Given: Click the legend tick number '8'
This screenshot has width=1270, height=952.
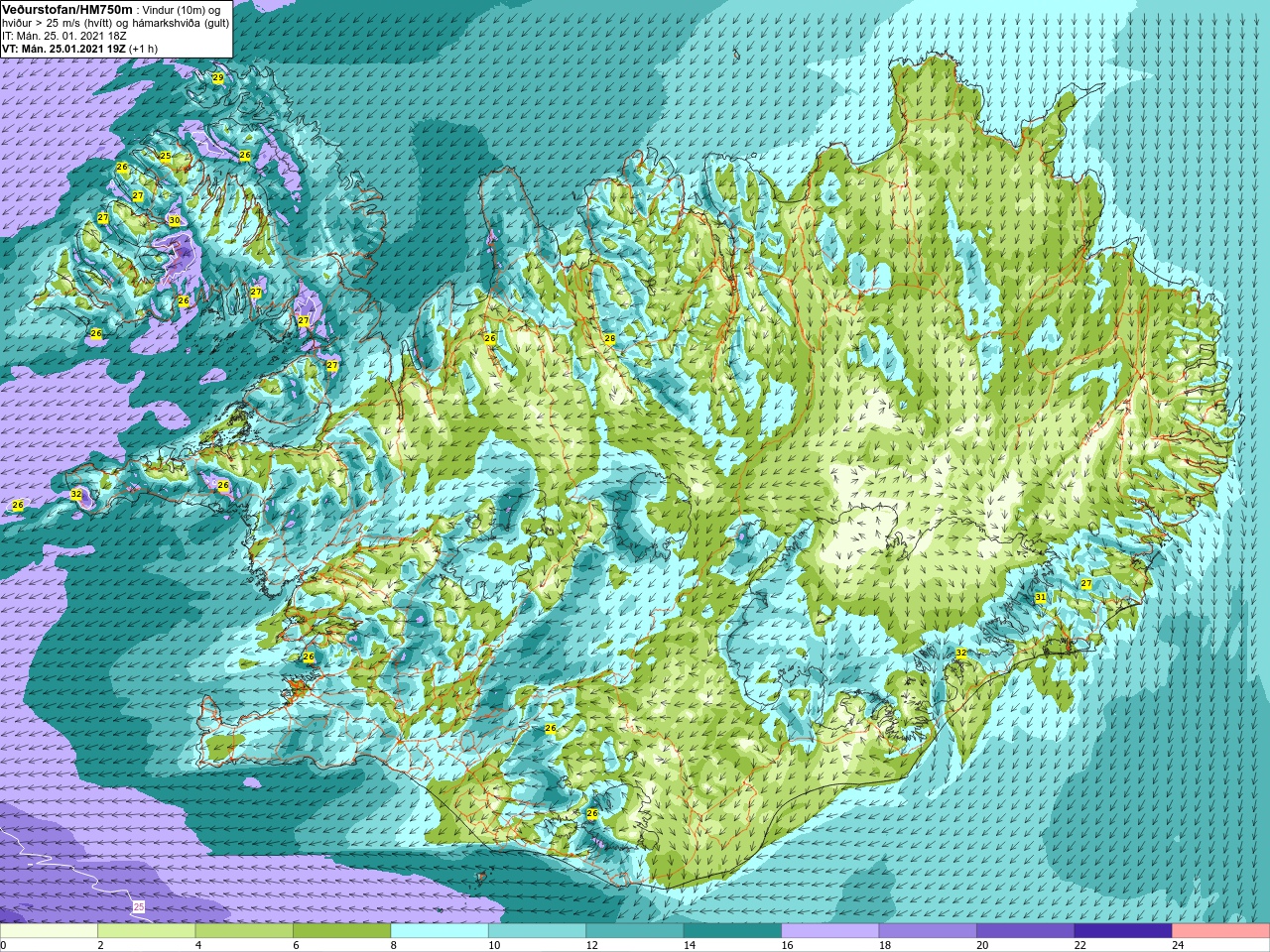Looking at the screenshot, I should (x=394, y=945).
